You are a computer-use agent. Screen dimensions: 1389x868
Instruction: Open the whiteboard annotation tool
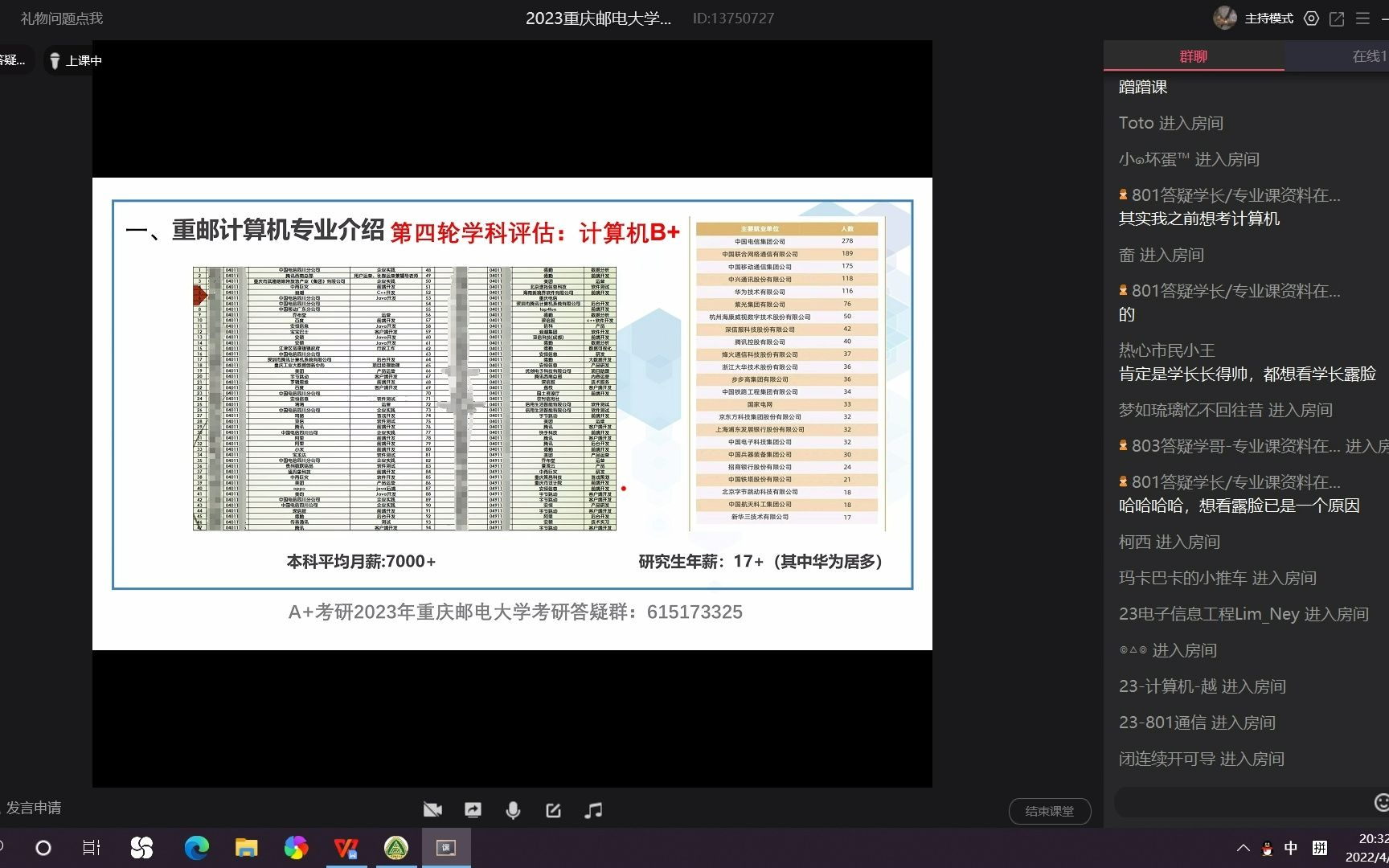(x=553, y=809)
